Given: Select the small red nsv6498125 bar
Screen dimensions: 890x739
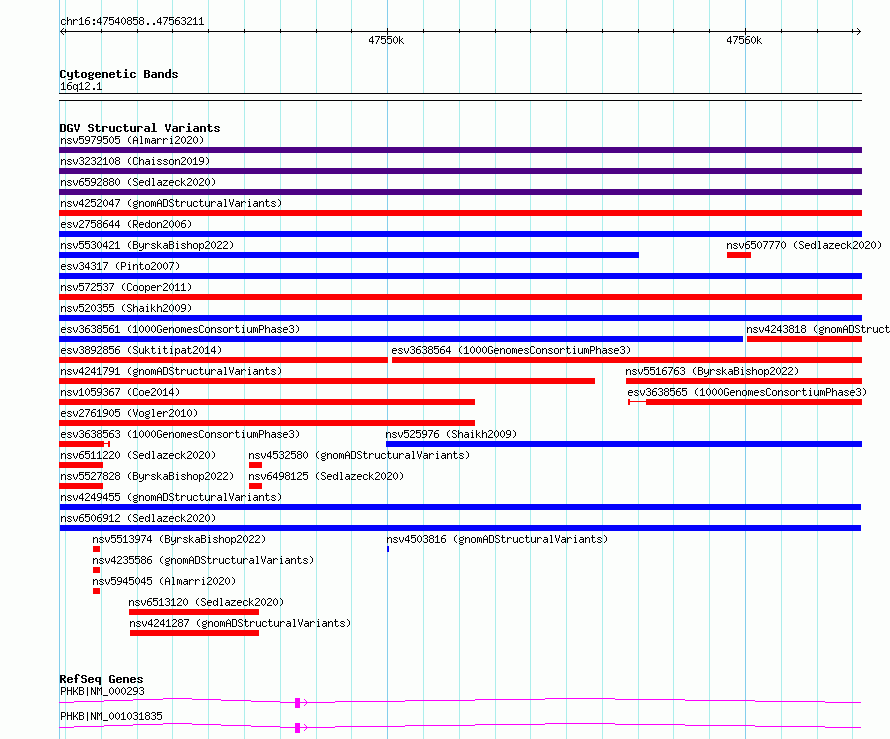Looking at the screenshot, I should click(255, 486).
